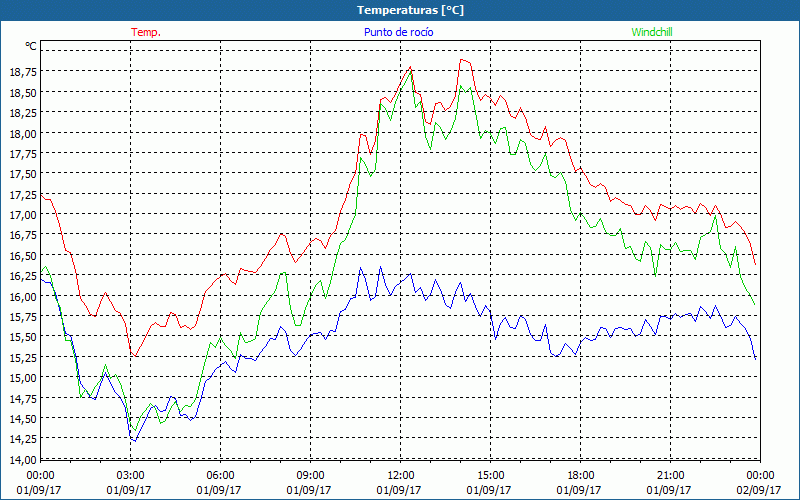Select the 15,75 y-axis value
The height and width of the screenshot is (500, 800).
pos(23,317)
